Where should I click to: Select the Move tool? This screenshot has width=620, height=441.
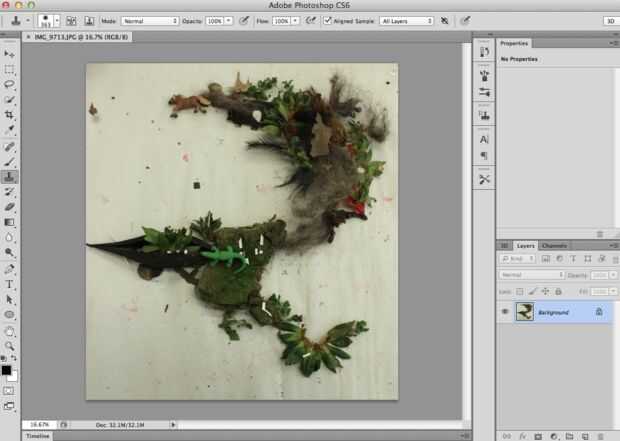(x=9, y=53)
